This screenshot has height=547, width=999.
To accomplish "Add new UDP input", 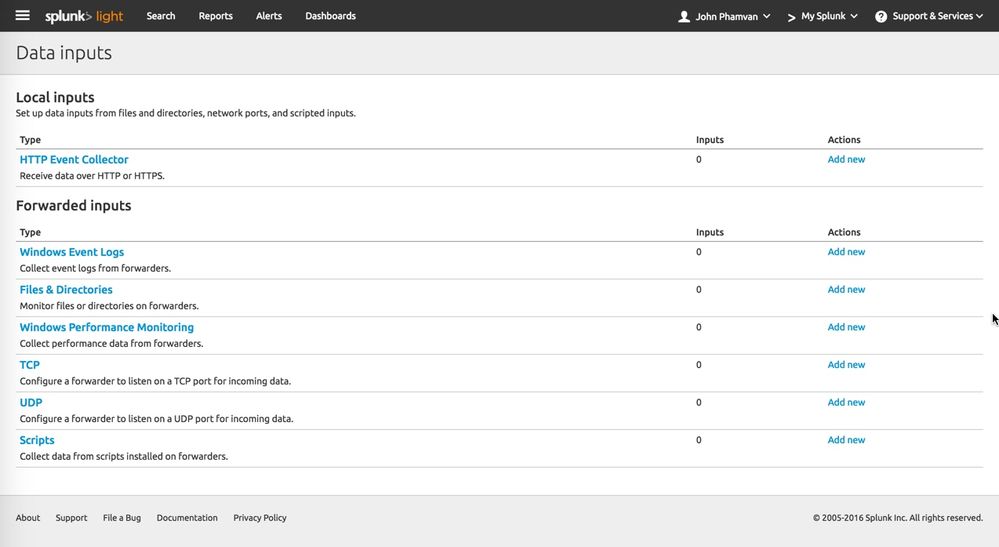I will [846, 402].
